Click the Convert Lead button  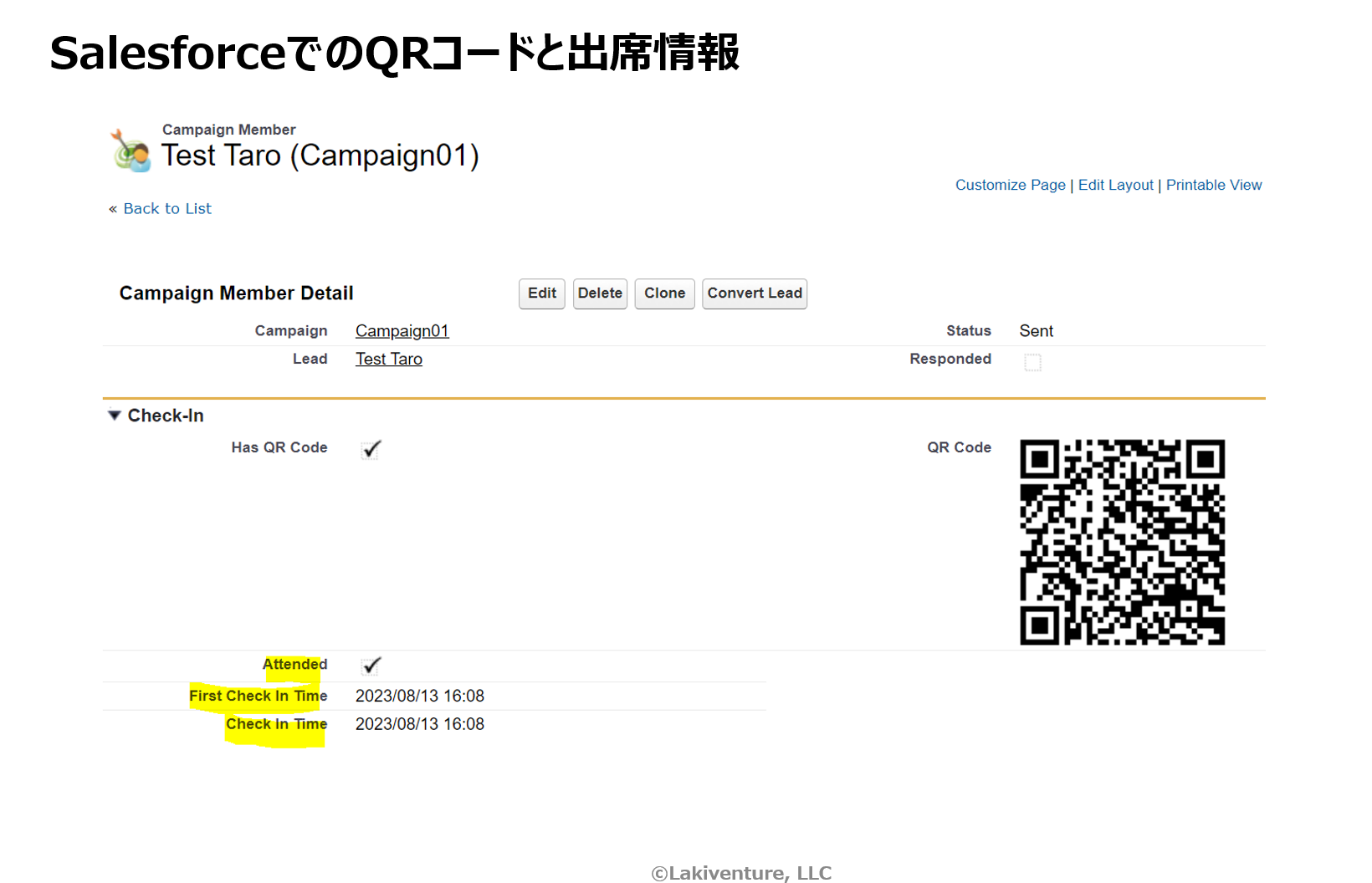(755, 293)
